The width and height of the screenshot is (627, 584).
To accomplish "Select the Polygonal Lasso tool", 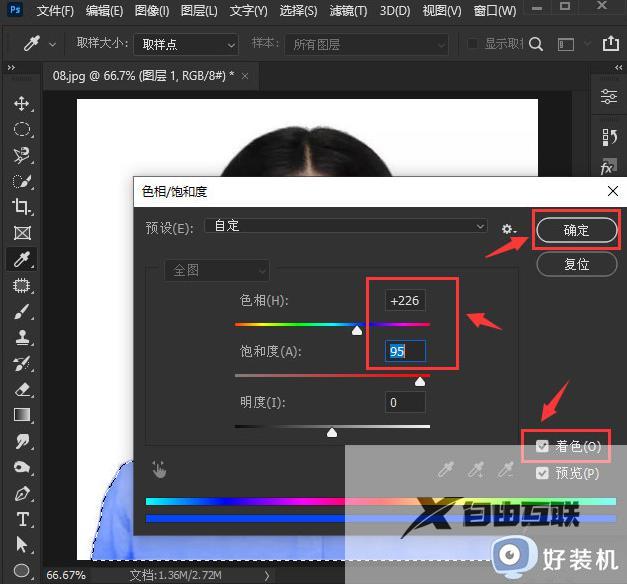I will [x=22, y=155].
